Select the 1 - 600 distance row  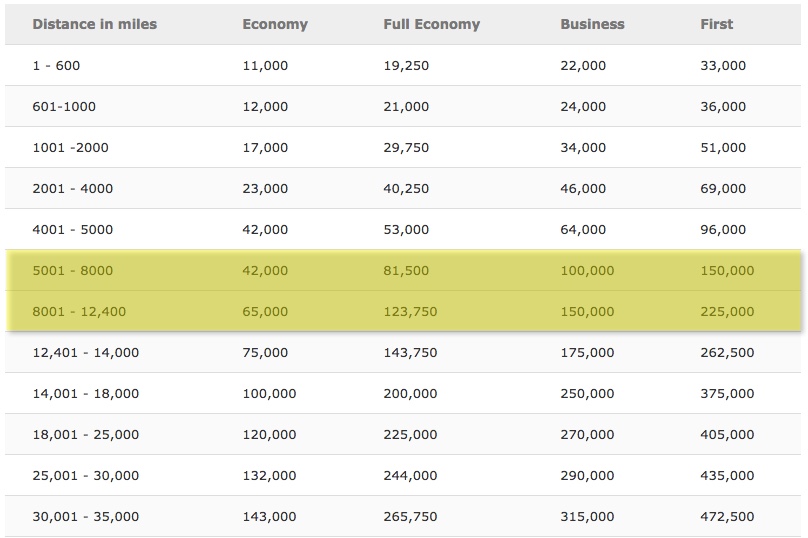[403, 65]
